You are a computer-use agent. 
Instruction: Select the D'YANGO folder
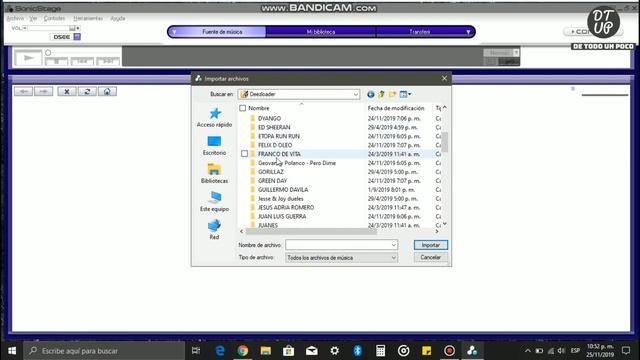tap(269, 118)
